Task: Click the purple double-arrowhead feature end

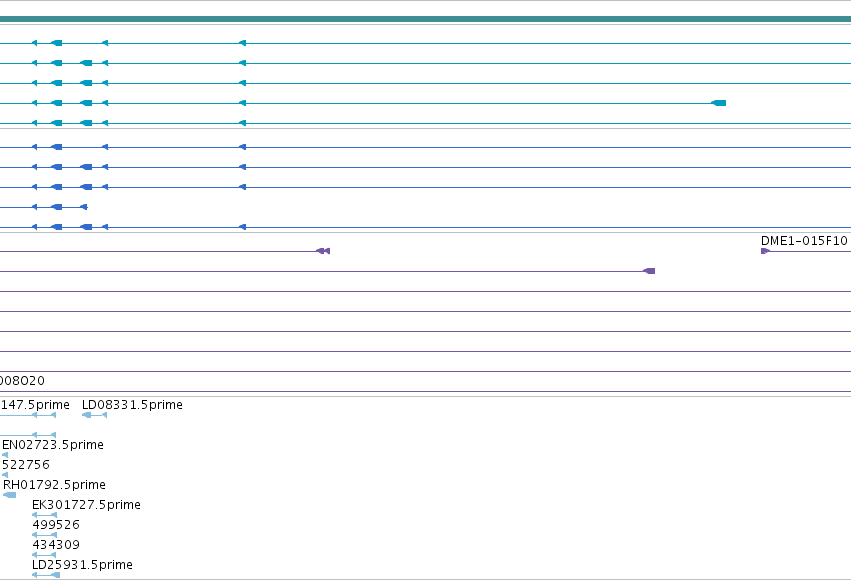Action: point(323,251)
